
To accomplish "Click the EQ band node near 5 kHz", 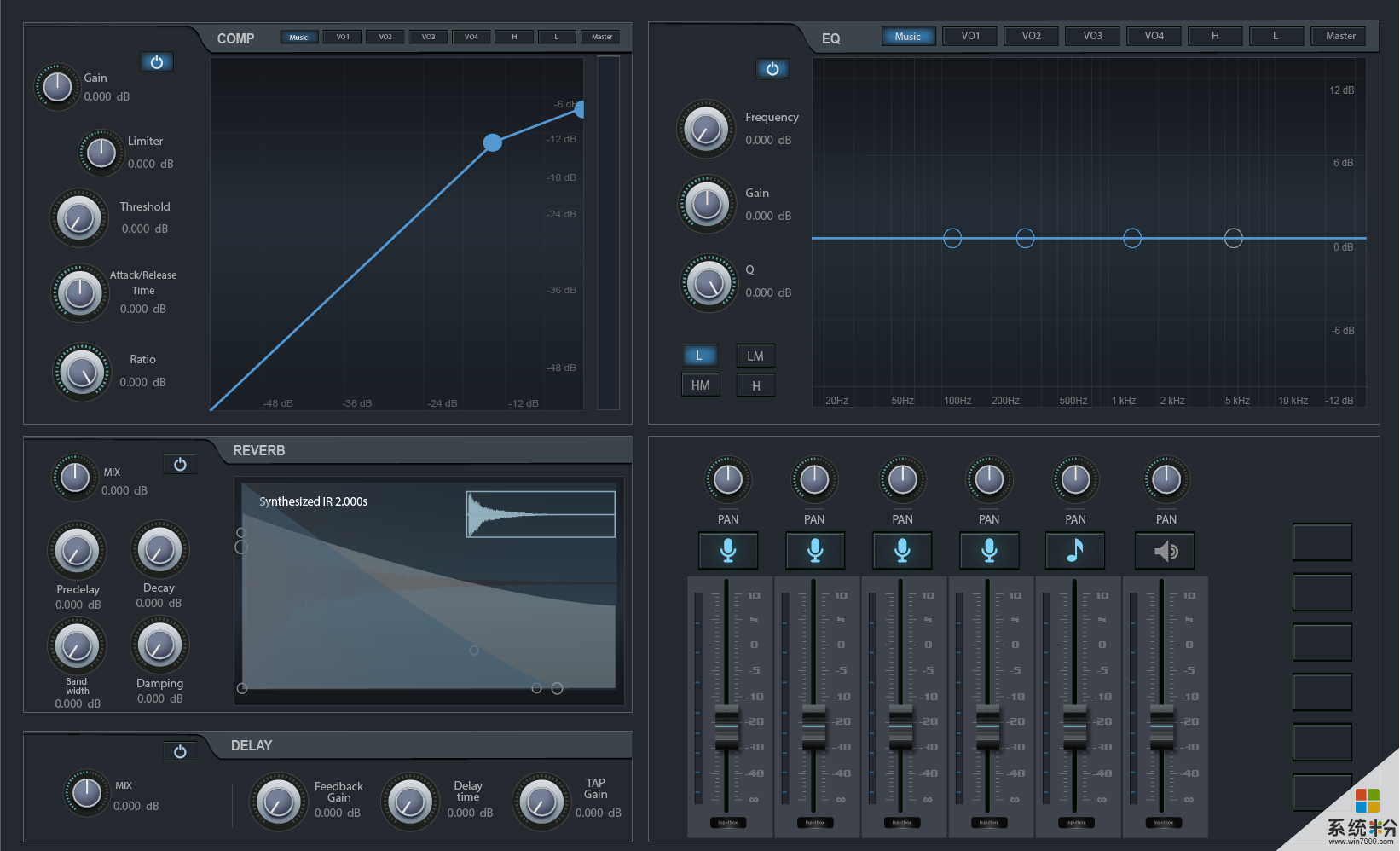I will tap(1233, 238).
